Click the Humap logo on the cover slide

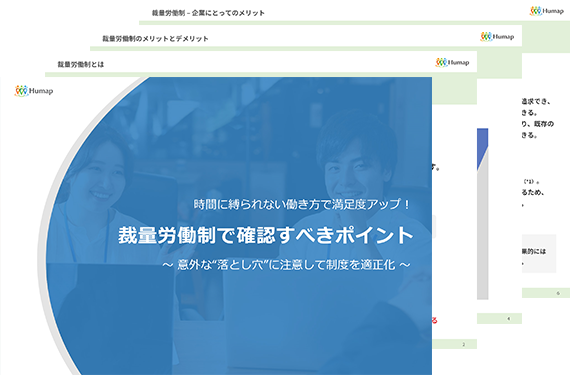coord(34,90)
